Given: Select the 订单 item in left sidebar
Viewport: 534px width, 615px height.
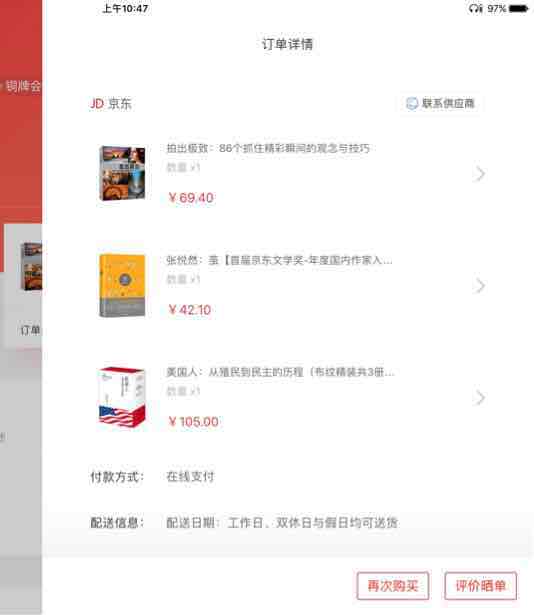Looking at the screenshot, I should point(30,330).
